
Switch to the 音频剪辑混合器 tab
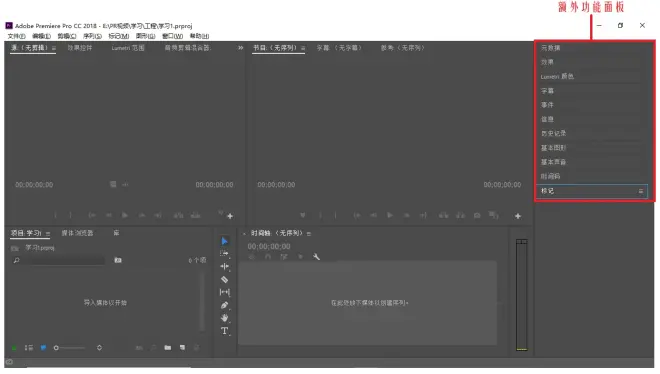point(188,48)
